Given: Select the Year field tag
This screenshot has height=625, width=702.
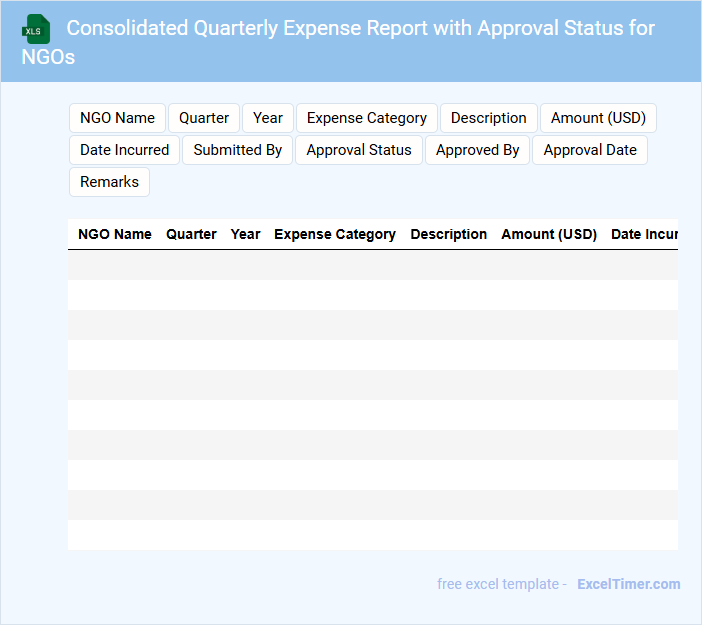Looking at the screenshot, I should click(268, 118).
